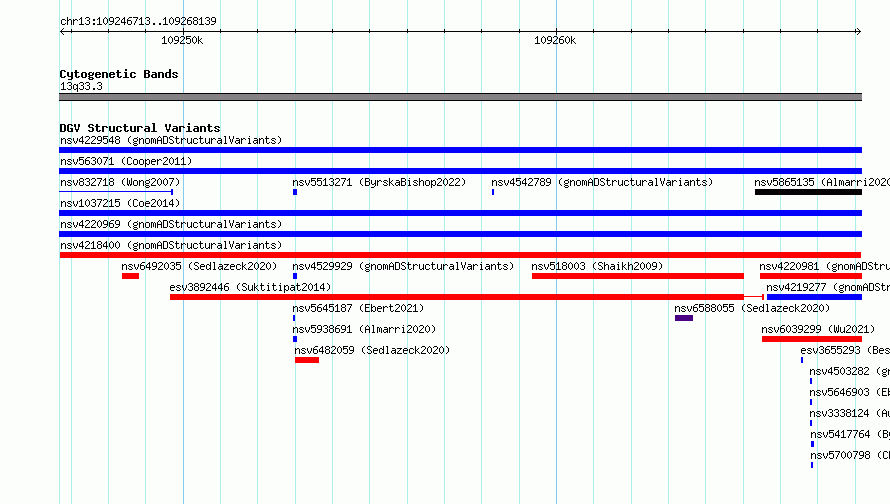
Task: Click the nsv6492035 (Sedlazeck2020) red bar
Action: 130,276
